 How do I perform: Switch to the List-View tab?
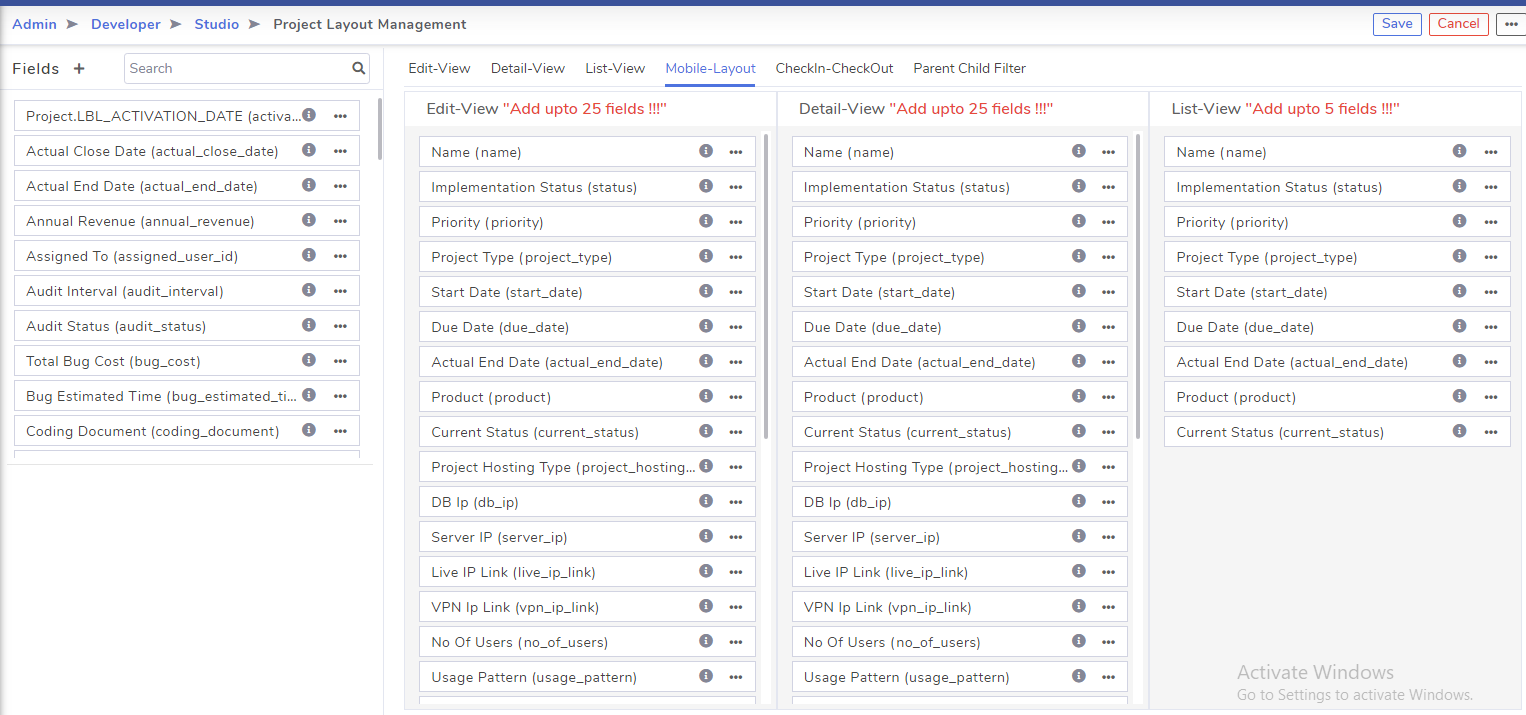(x=615, y=68)
